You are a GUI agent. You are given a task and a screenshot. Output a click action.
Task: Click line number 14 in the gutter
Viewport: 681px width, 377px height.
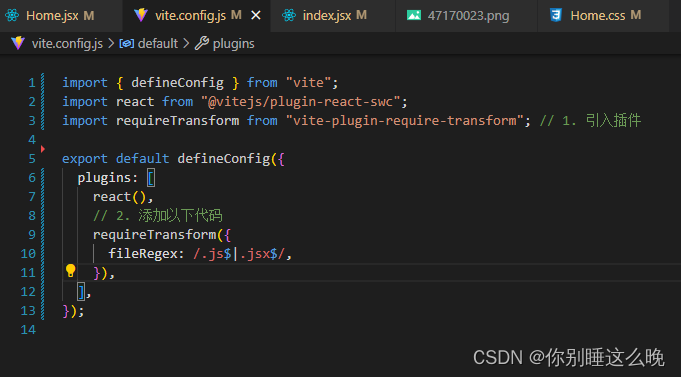coord(28,330)
